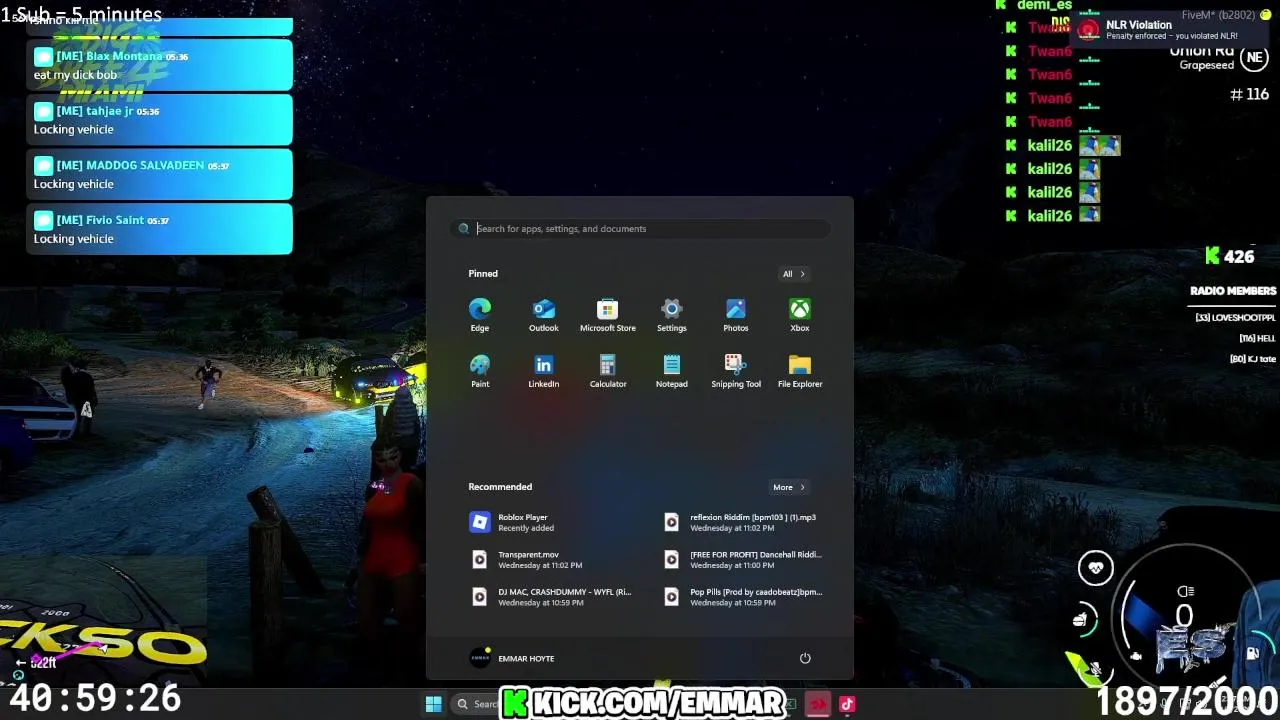Launch Snipping Tool from pinned apps

[736, 370]
